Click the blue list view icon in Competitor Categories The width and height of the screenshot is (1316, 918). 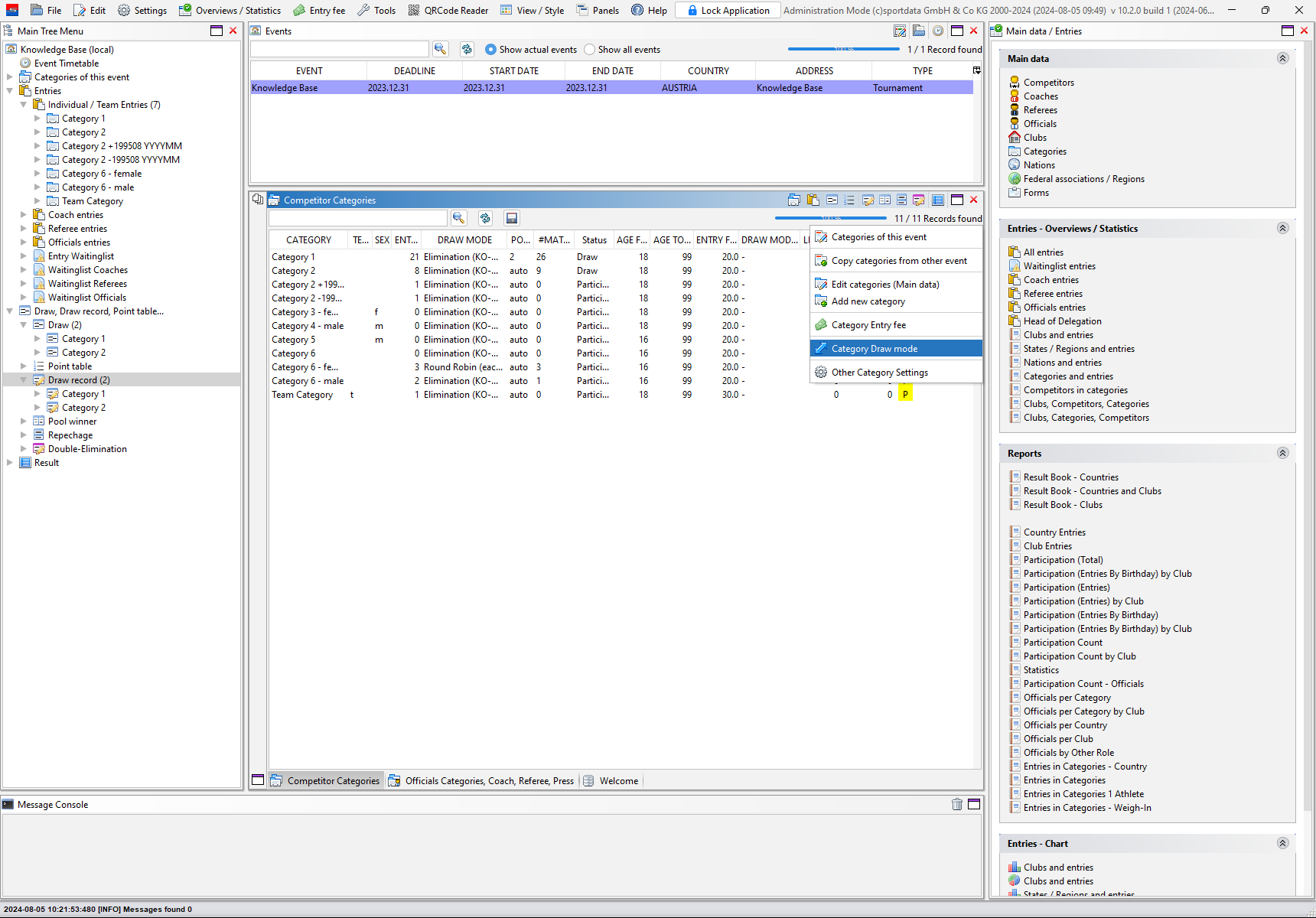click(x=938, y=200)
